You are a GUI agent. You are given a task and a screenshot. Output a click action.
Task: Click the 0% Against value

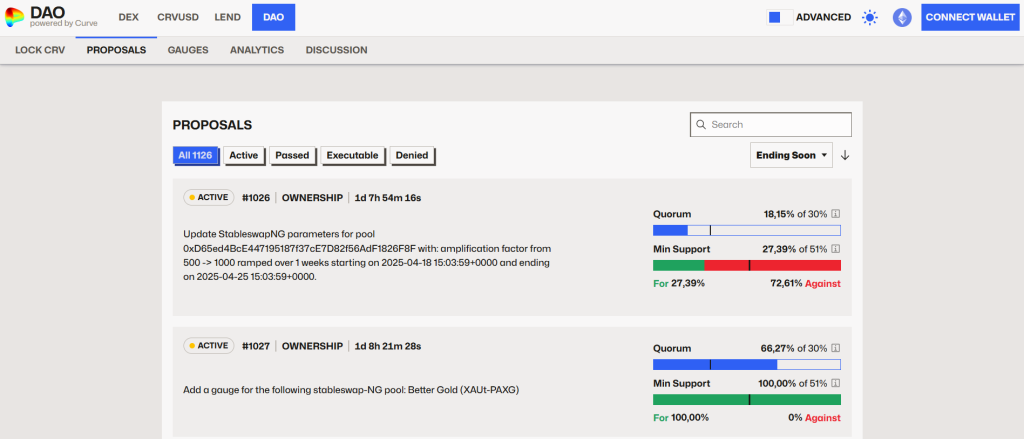pyautogui.click(x=814, y=417)
